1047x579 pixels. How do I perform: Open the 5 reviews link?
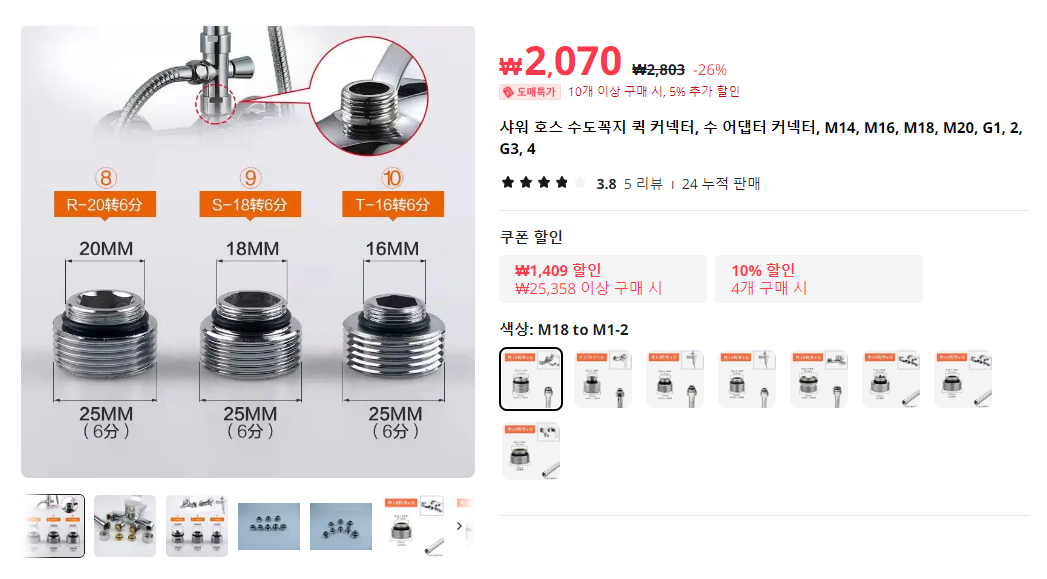643,184
